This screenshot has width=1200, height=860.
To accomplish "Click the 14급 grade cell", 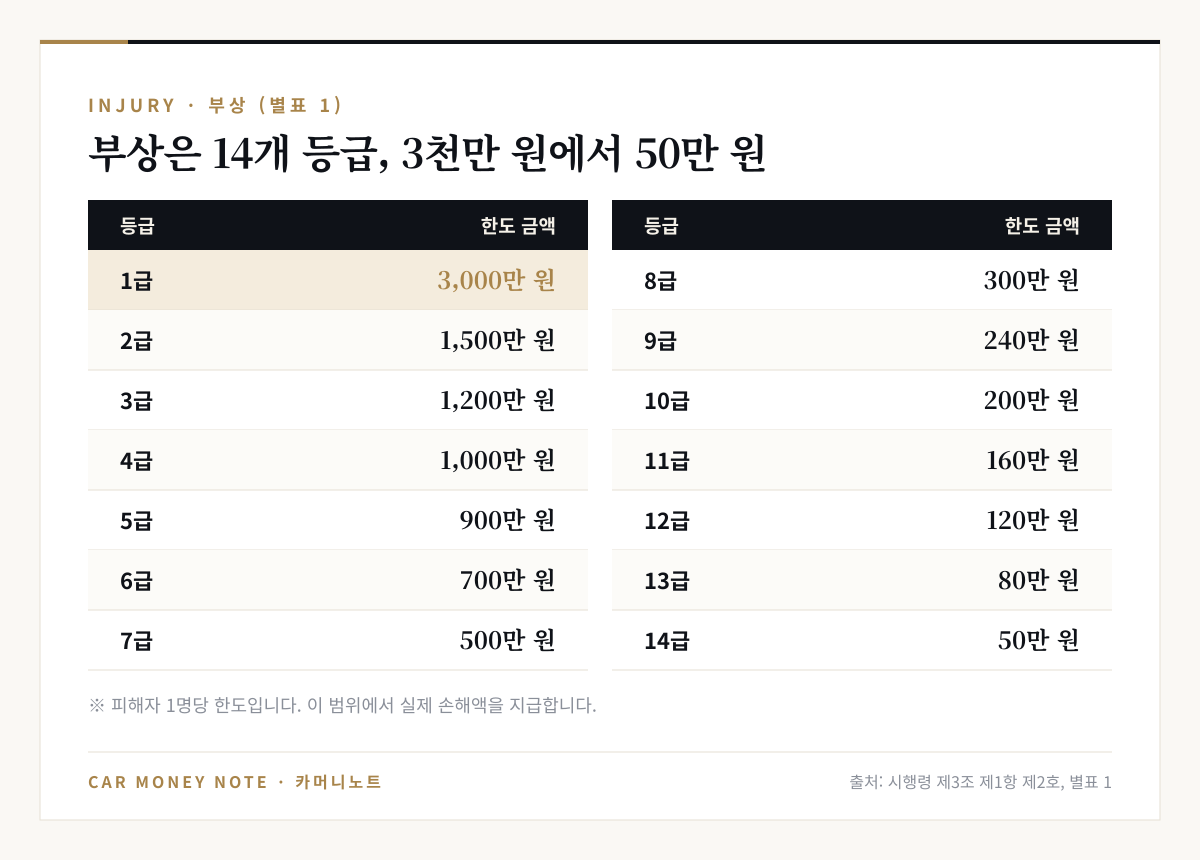I will [x=667, y=641].
